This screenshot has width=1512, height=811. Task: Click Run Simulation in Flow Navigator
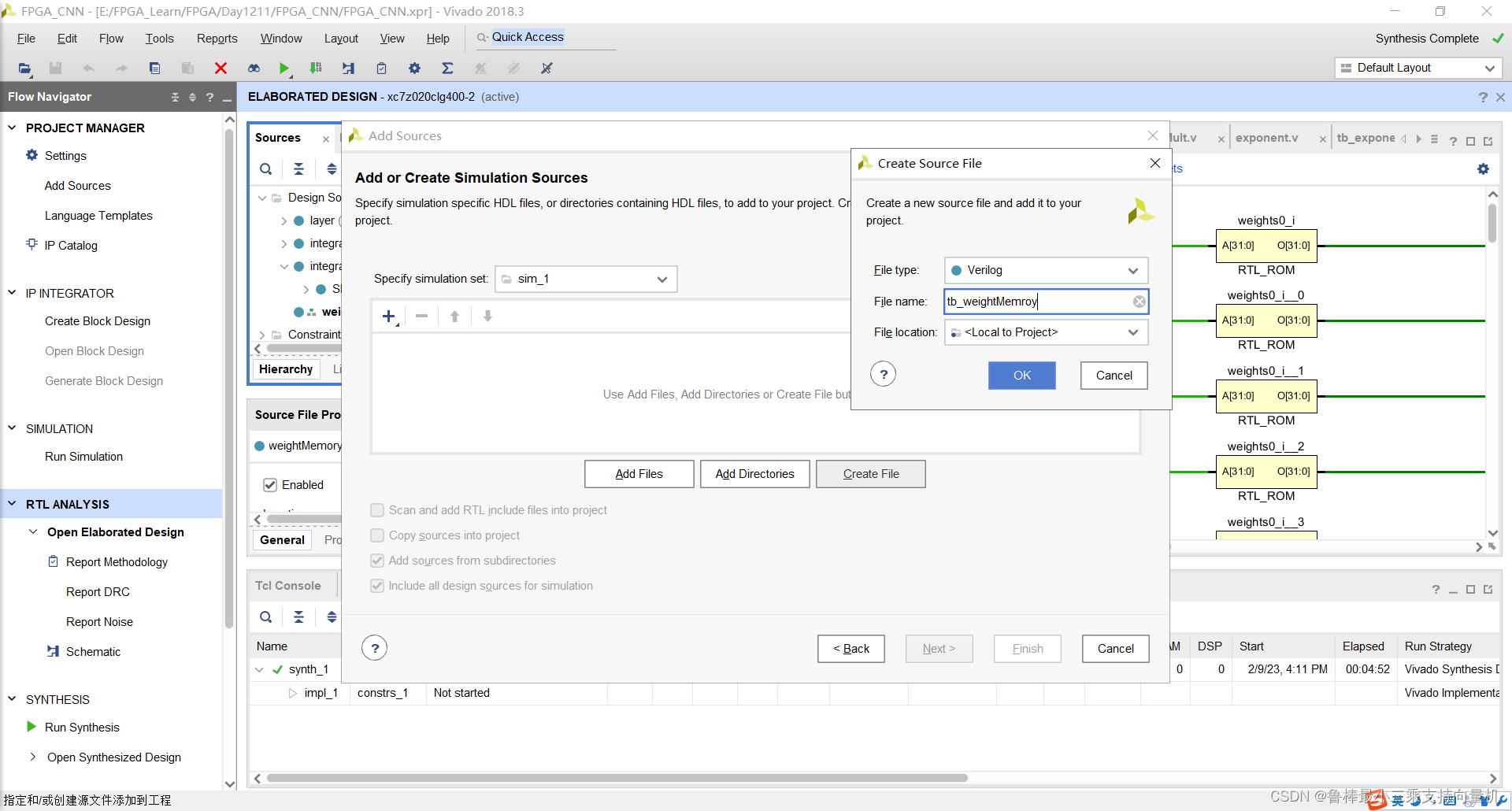point(83,457)
